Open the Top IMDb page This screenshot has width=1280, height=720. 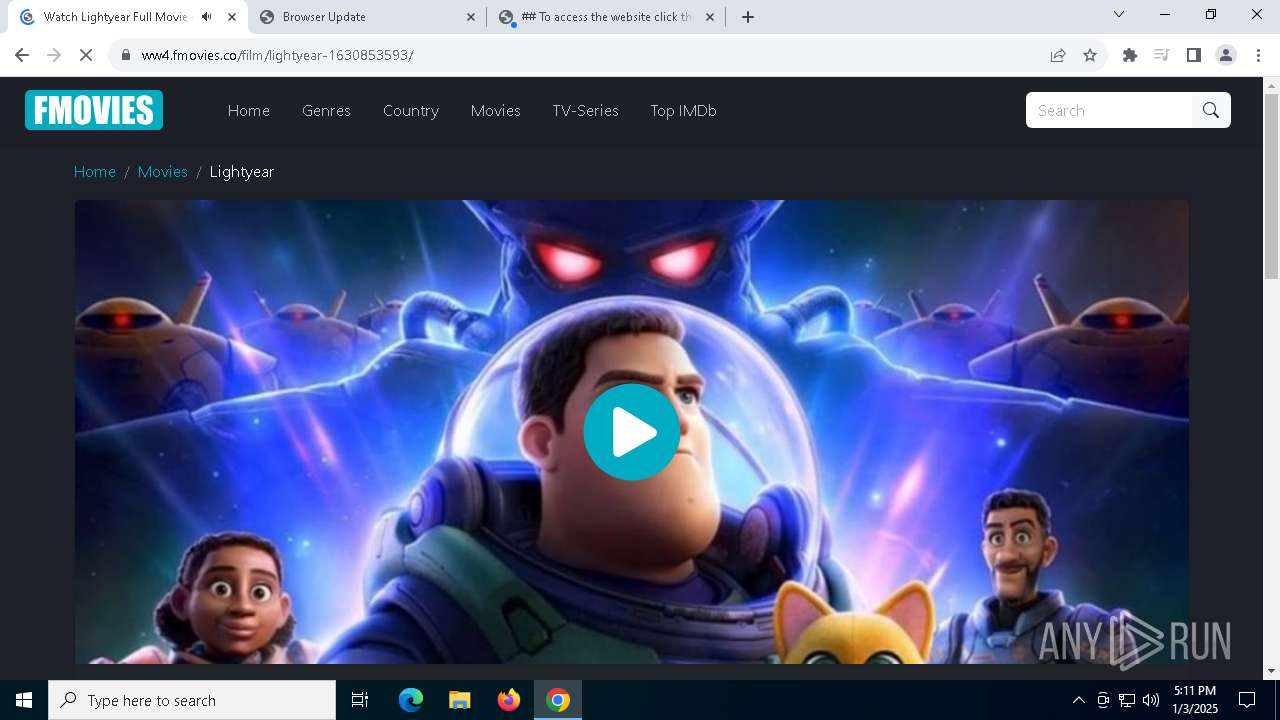click(684, 111)
